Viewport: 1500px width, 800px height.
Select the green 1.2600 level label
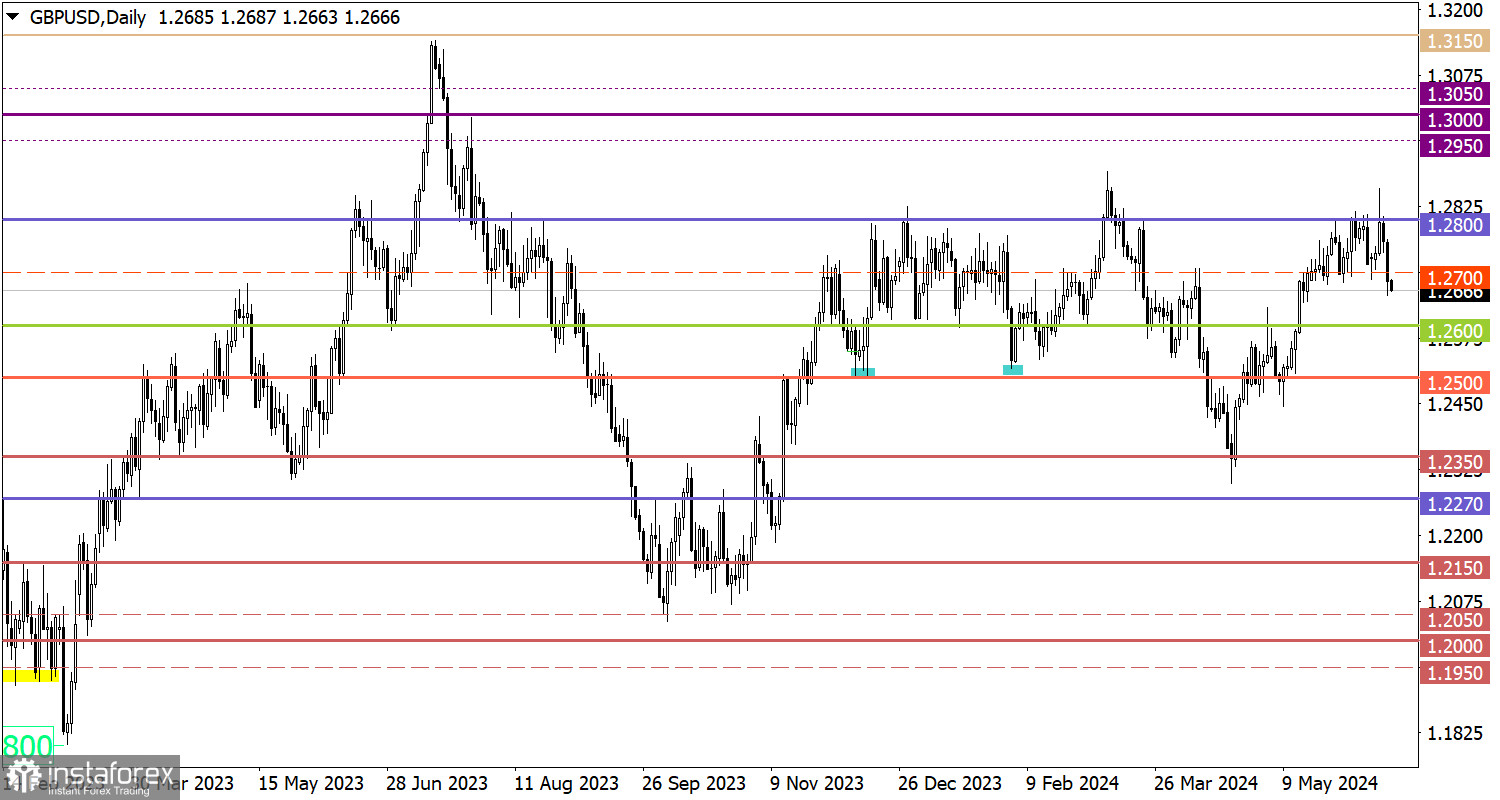1455,330
